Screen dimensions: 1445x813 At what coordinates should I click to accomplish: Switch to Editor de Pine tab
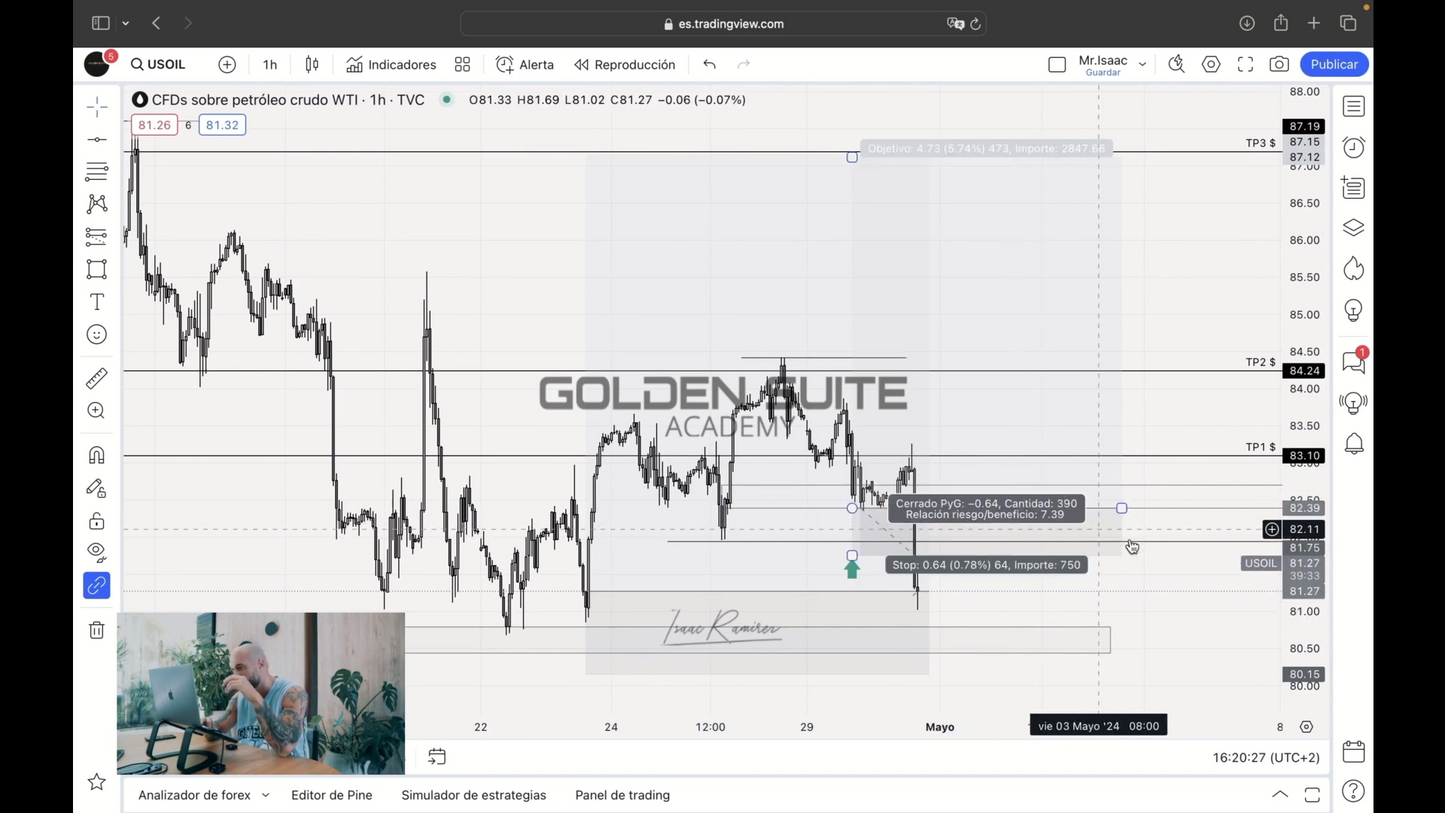pos(332,795)
